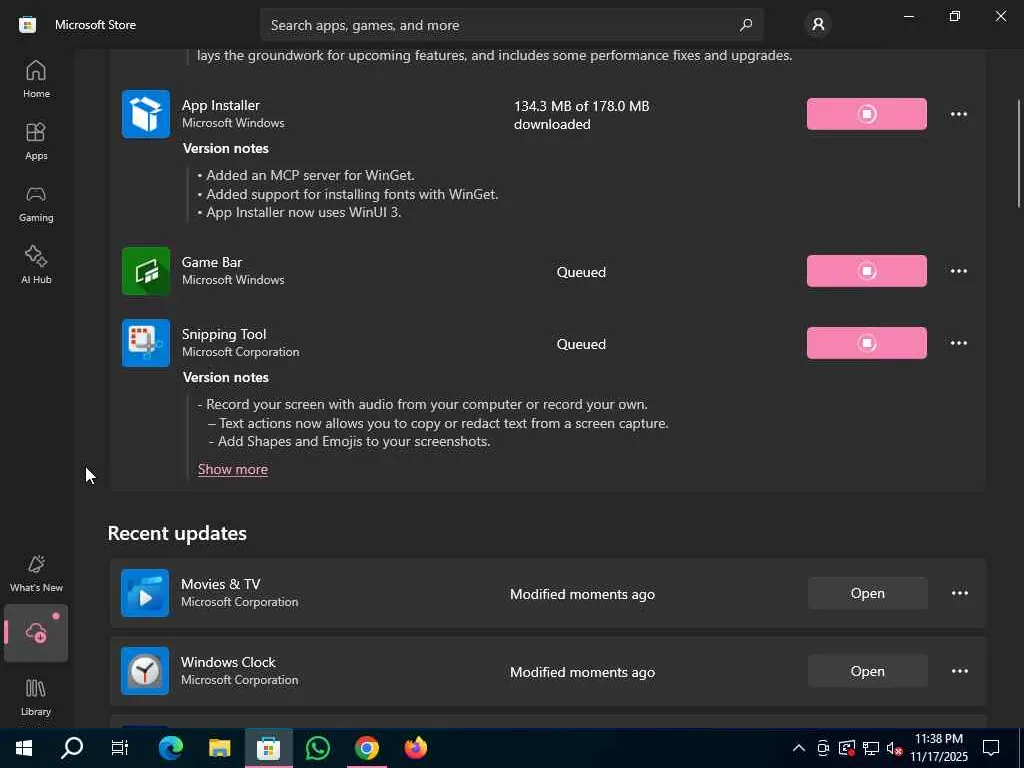This screenshot has height=768, width=1024.
Task: Open the Home section in the sidebar
Action: [36, 79]
